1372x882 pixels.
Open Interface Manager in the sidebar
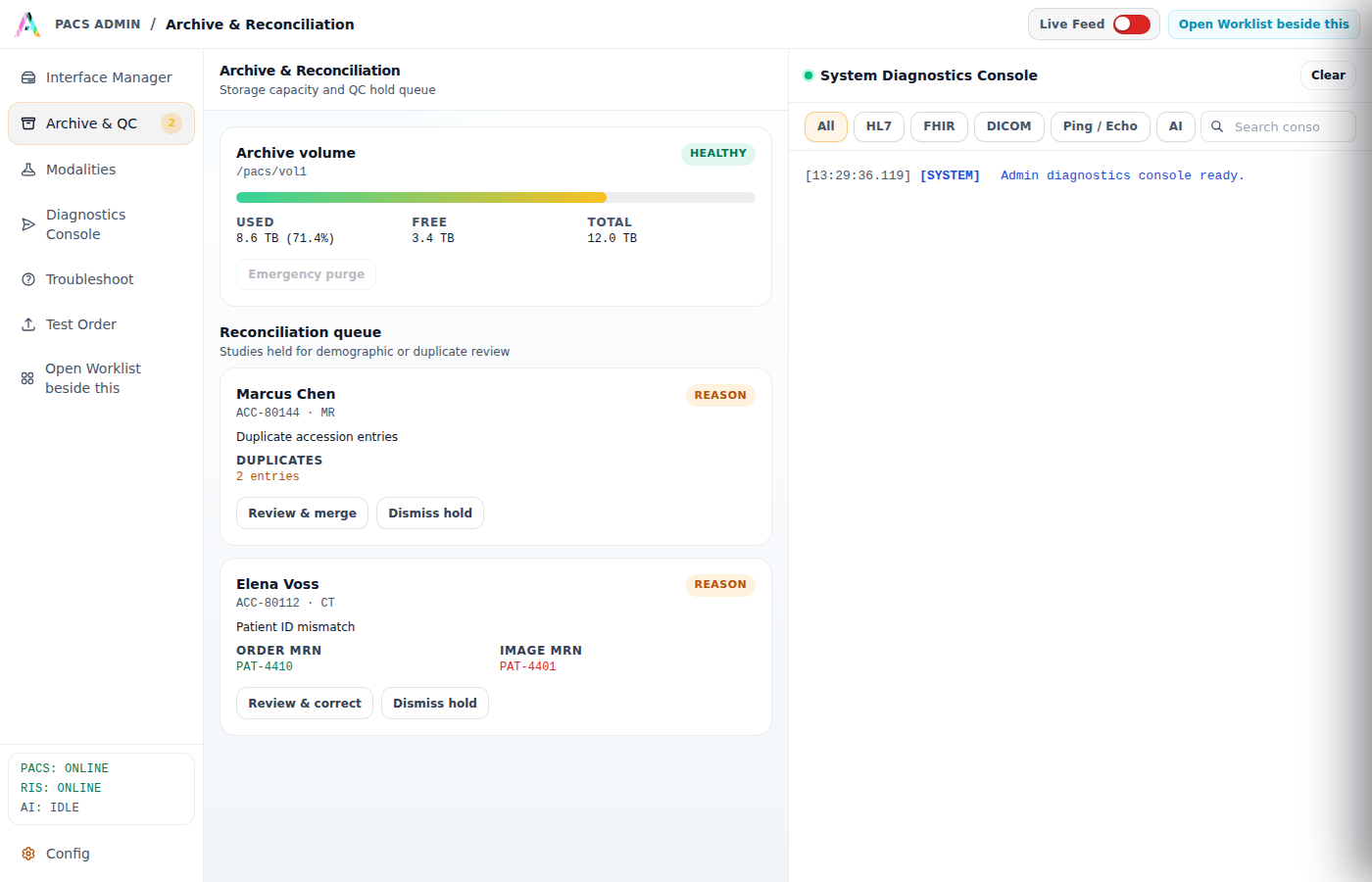[101, 77]
